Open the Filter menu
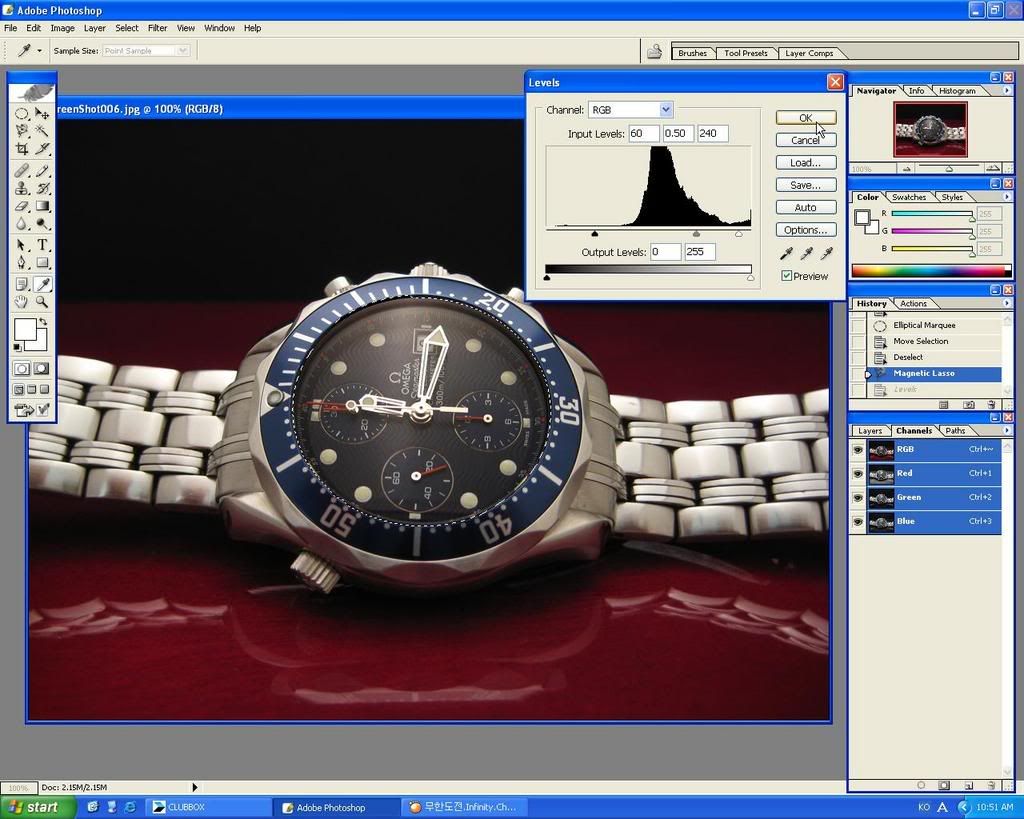This screenshot has width=1024, height=819. tap(157, 28)
